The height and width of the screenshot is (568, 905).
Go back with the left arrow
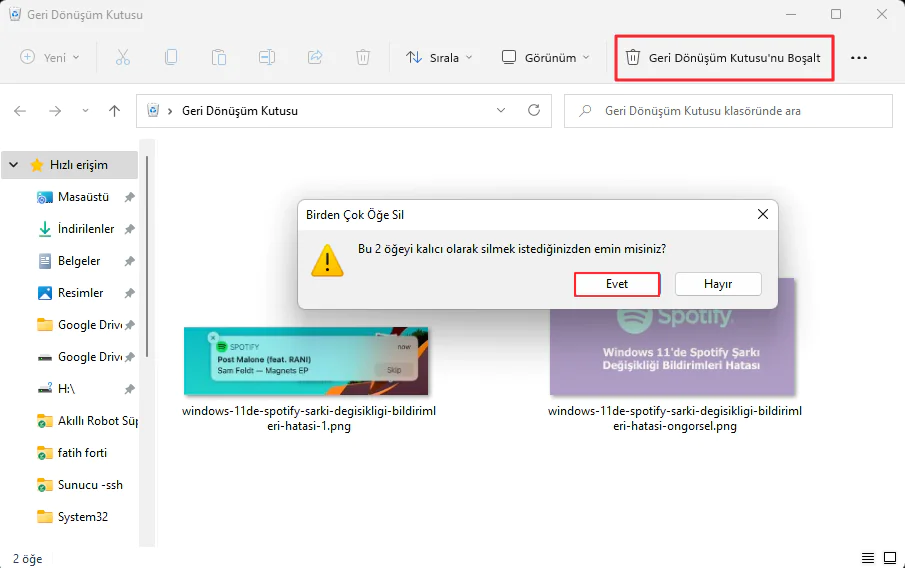(20, 111)
